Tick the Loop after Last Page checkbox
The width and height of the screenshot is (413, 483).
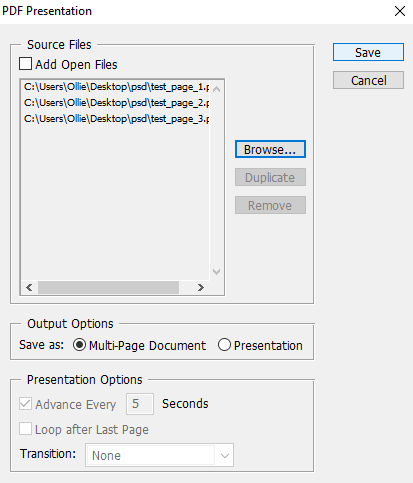(x=26, y=429)
